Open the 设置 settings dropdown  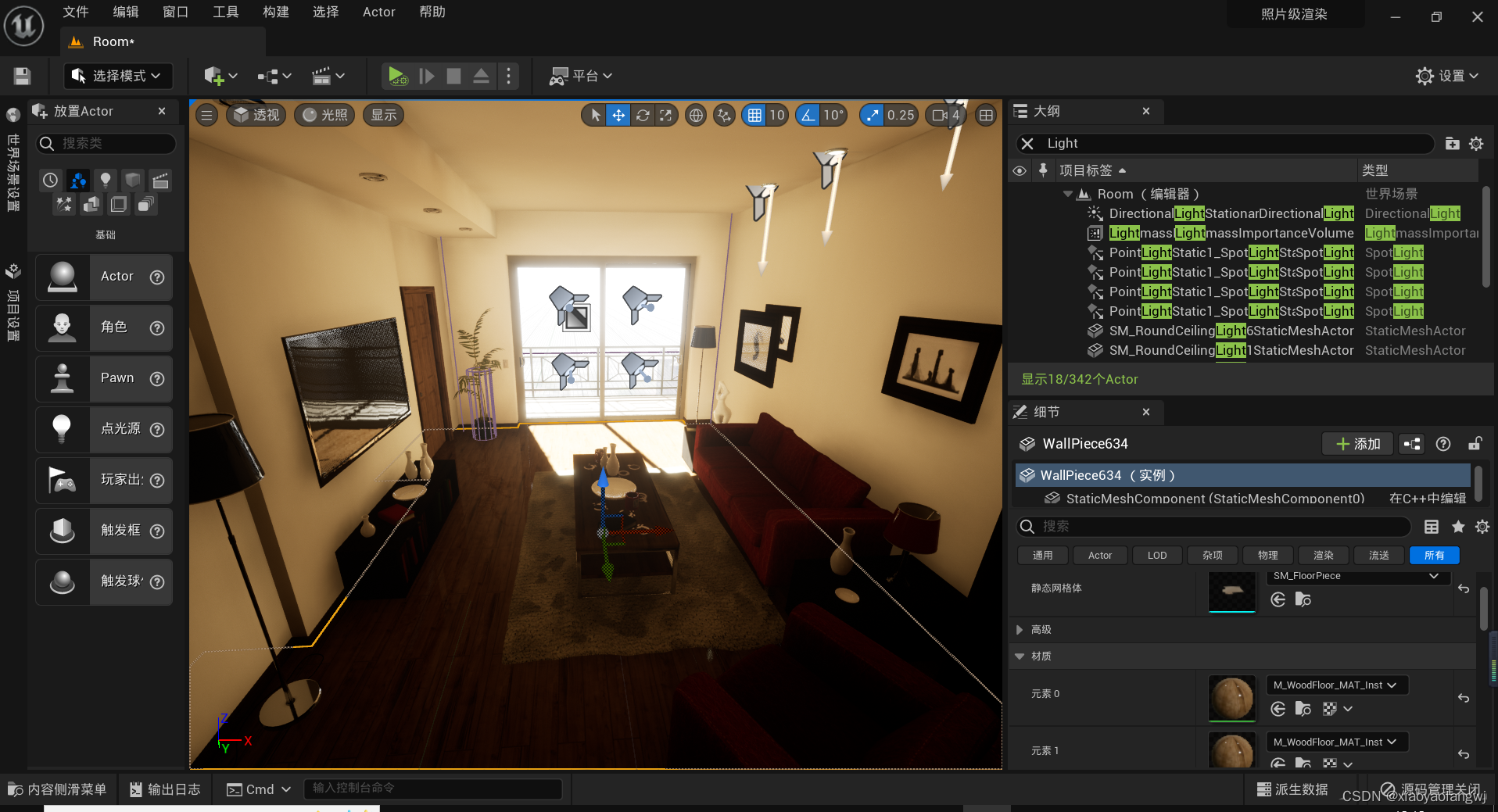(1447, 76)
